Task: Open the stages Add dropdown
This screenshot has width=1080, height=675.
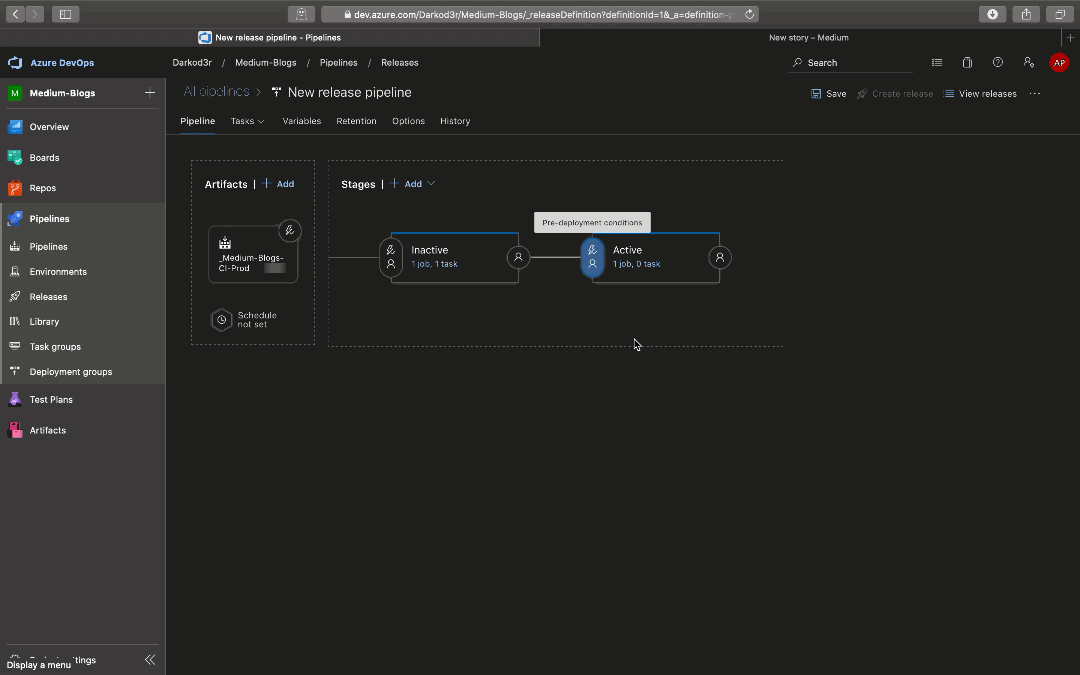Action: [x=413, y=184]
